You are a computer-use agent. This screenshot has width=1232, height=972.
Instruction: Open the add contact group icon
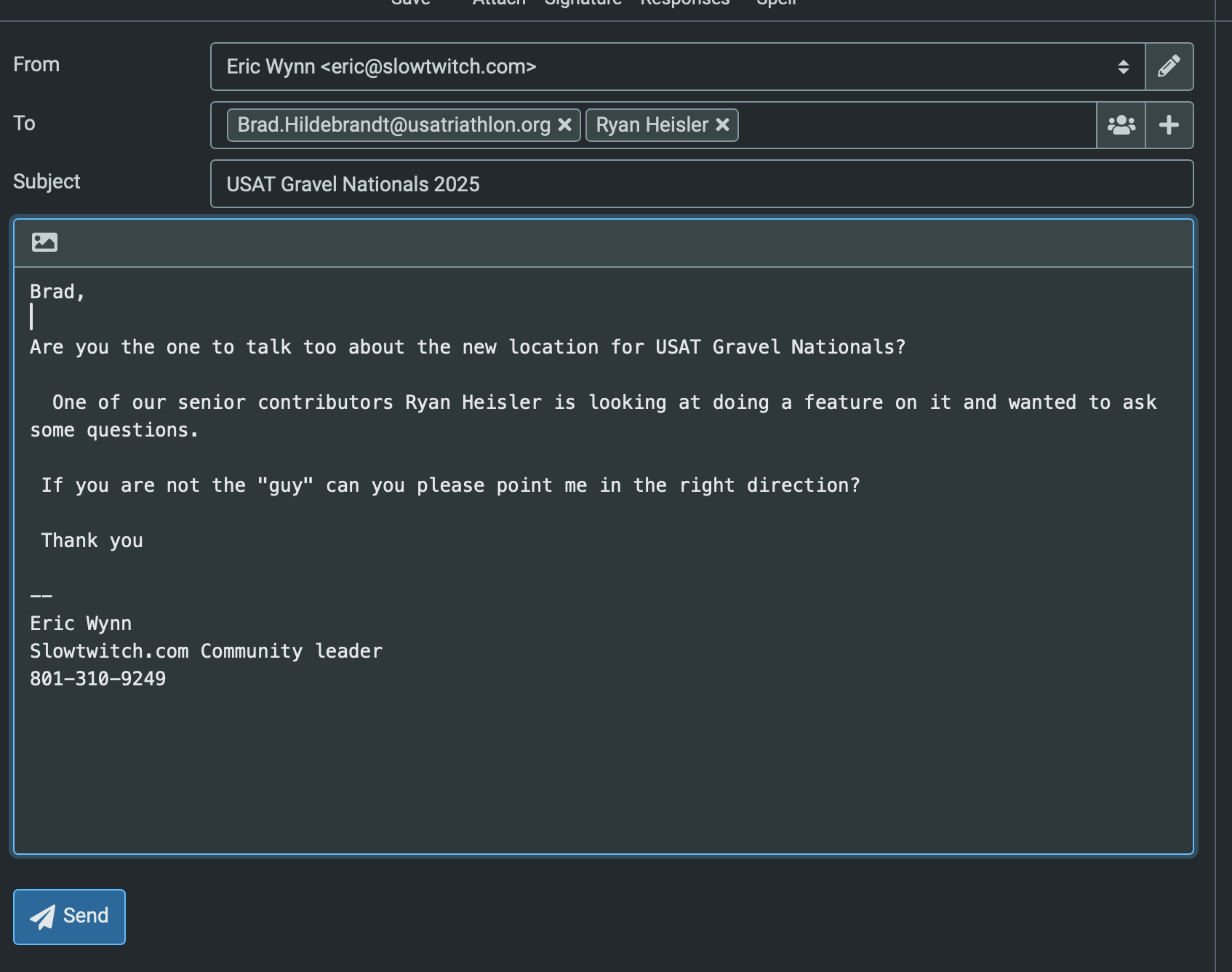tap(1121, 125)
